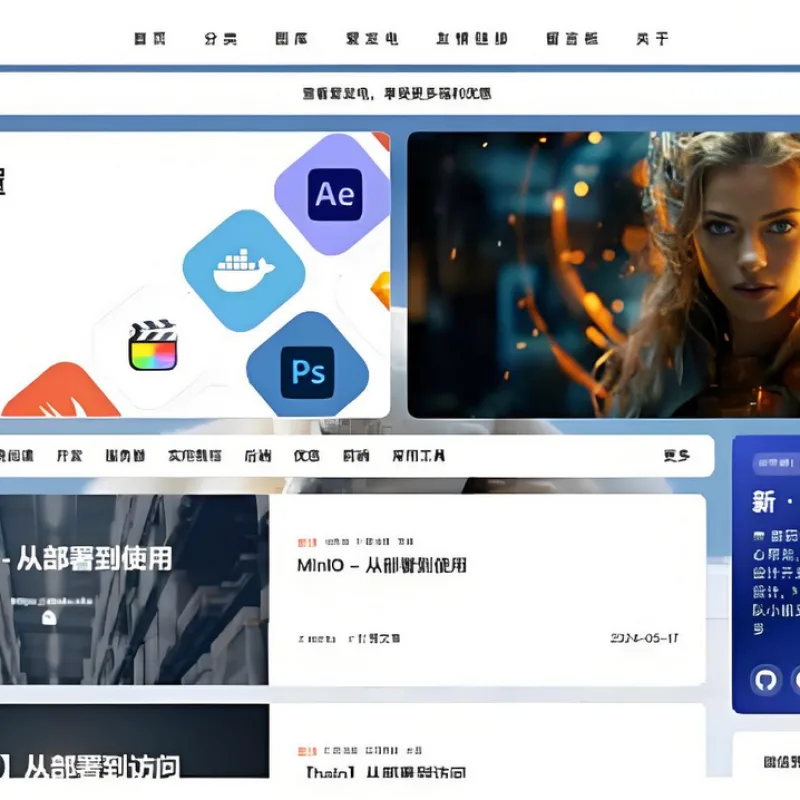Viewport: 800px width, 800px height.
Task: Select the 前端 category tab
Action: (x=356, y=456)
